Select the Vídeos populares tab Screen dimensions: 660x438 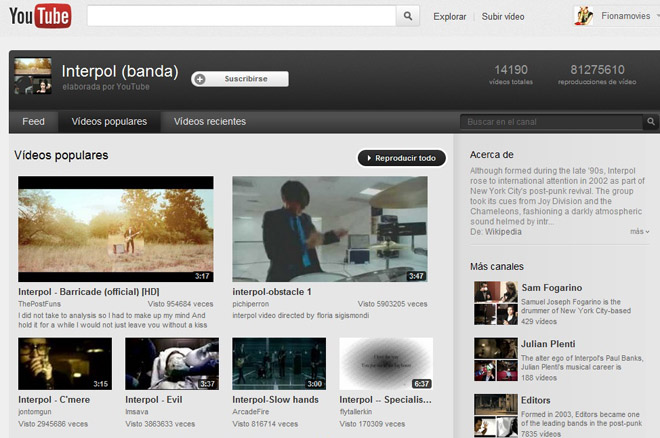click(109, 122)
